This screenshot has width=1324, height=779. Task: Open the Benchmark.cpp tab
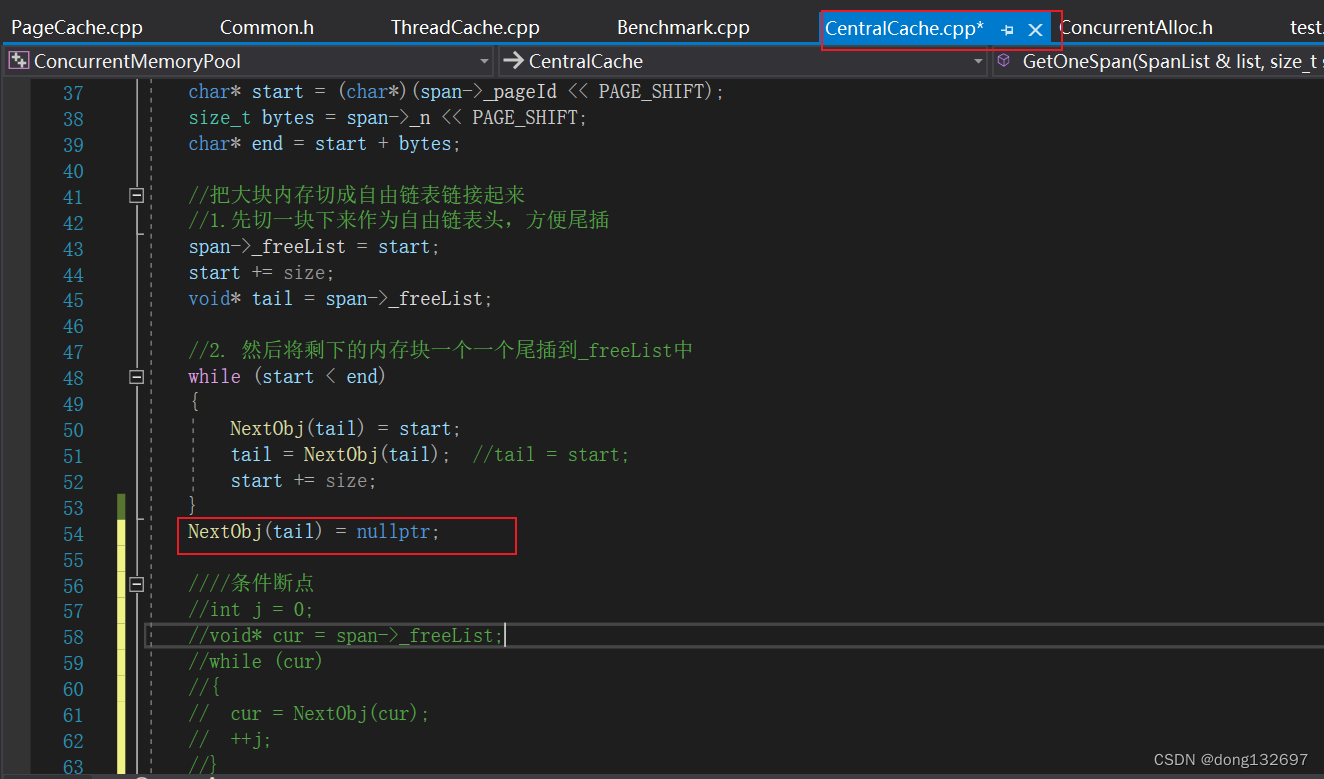[683, 27]
